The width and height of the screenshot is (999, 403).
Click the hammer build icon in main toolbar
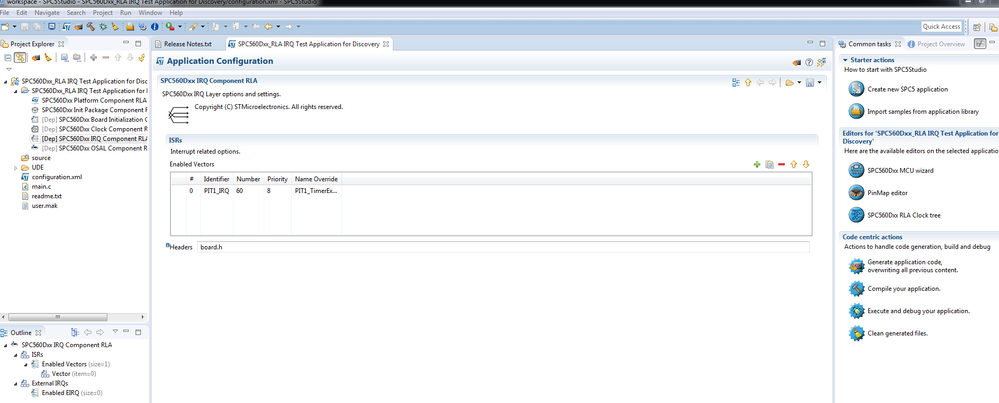[x=90, y=27]
